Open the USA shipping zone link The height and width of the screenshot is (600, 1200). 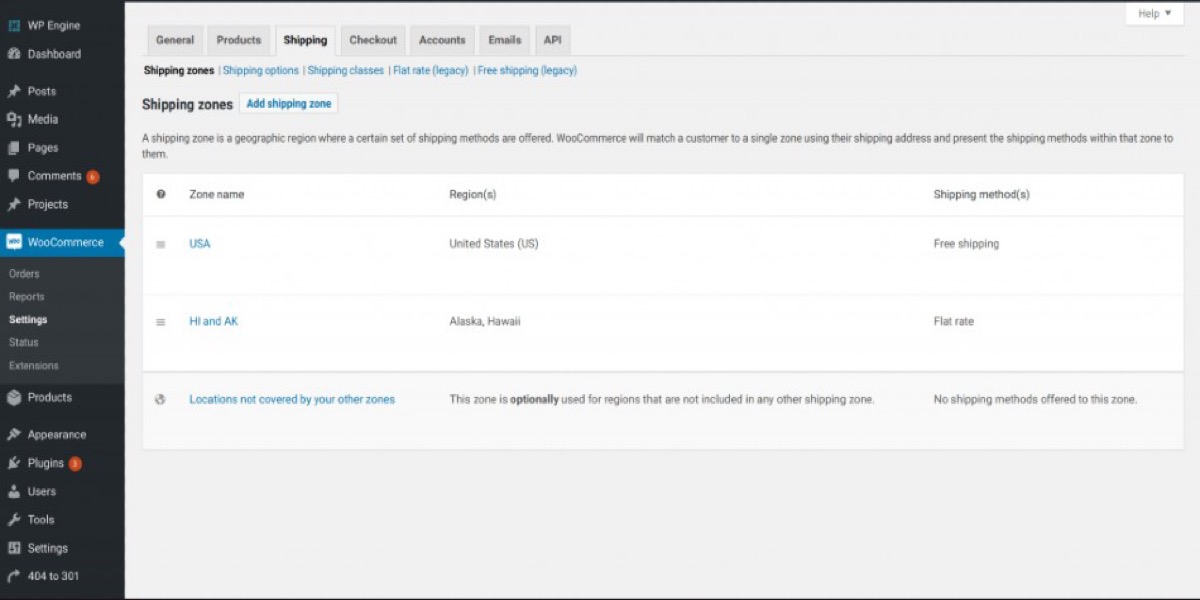click(x=200, y=244)
